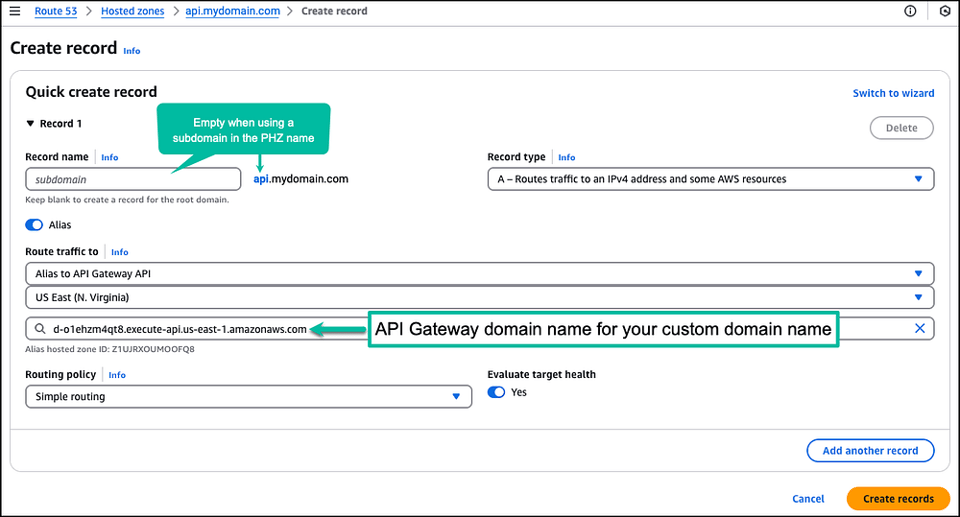The height and width of the screenshot is (517, 960).
Task: Collapse the Record 1 section triangle
Action: pos(30,123)
